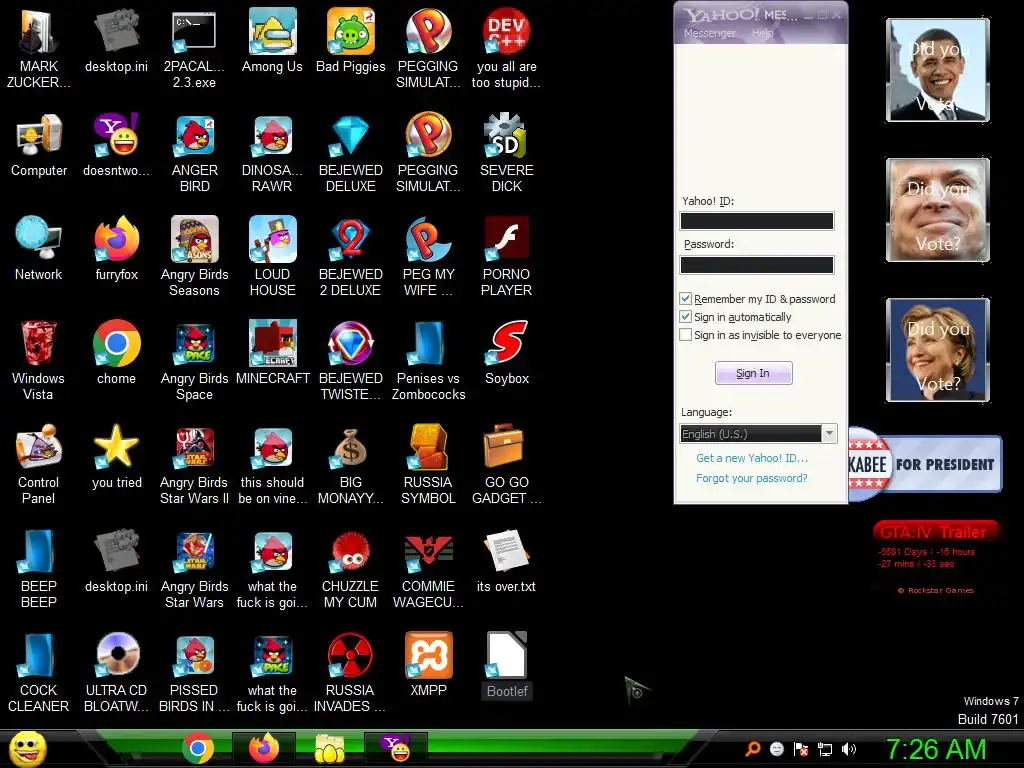This screenshot has height=768, width=1024.
Task: Click the McCain 'Did you Vote?' gadget
Action: [938, 210]
